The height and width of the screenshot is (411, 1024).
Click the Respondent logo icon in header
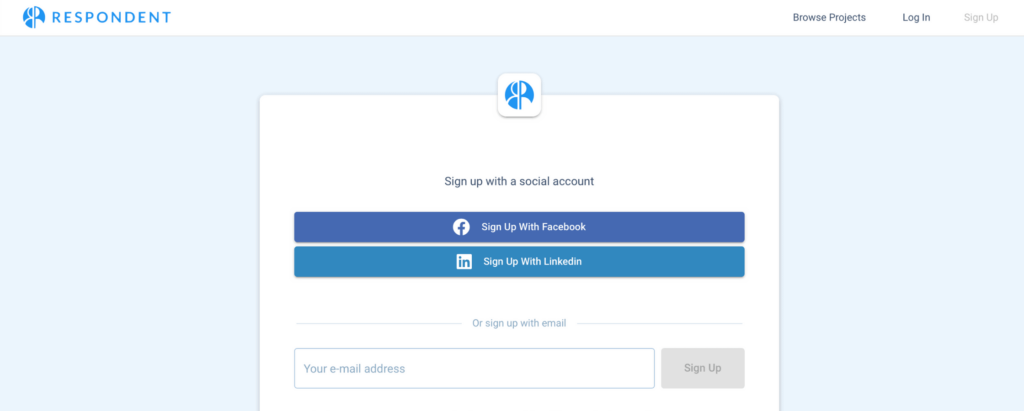[34, 17]
